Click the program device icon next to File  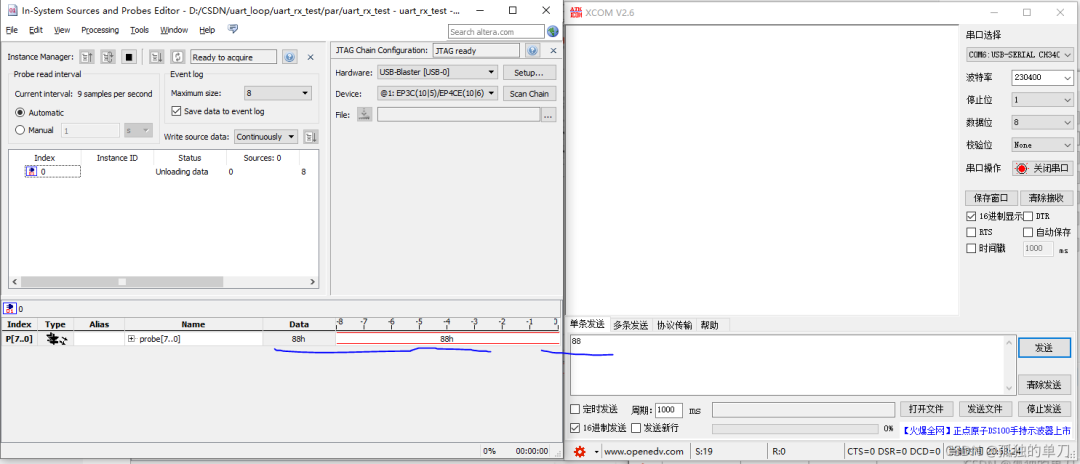click(x=364, y=115)
